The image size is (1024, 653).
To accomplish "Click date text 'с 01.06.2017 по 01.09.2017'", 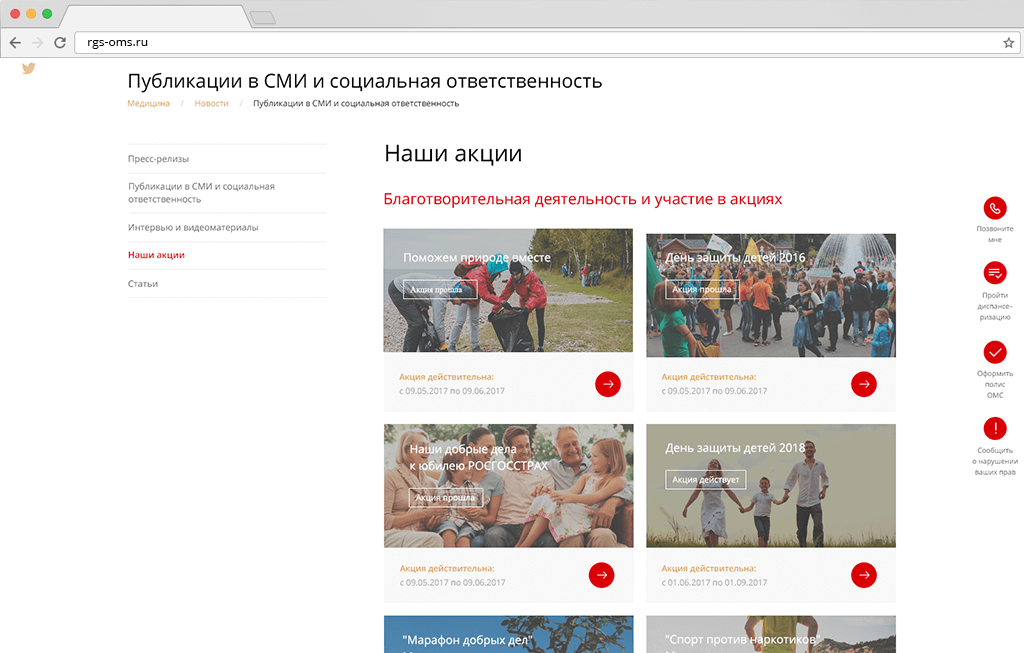I will (x=714, y=582).
